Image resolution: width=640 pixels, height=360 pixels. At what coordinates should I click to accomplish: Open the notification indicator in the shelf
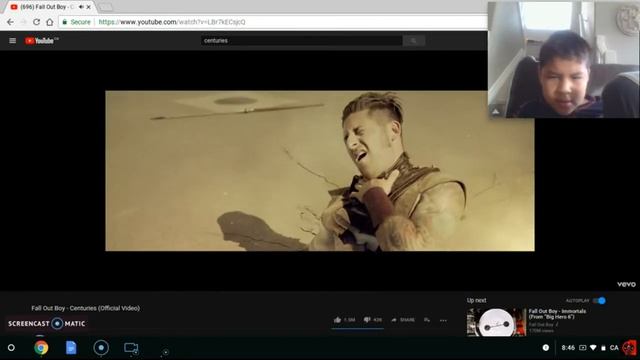[x=546, y=348]
